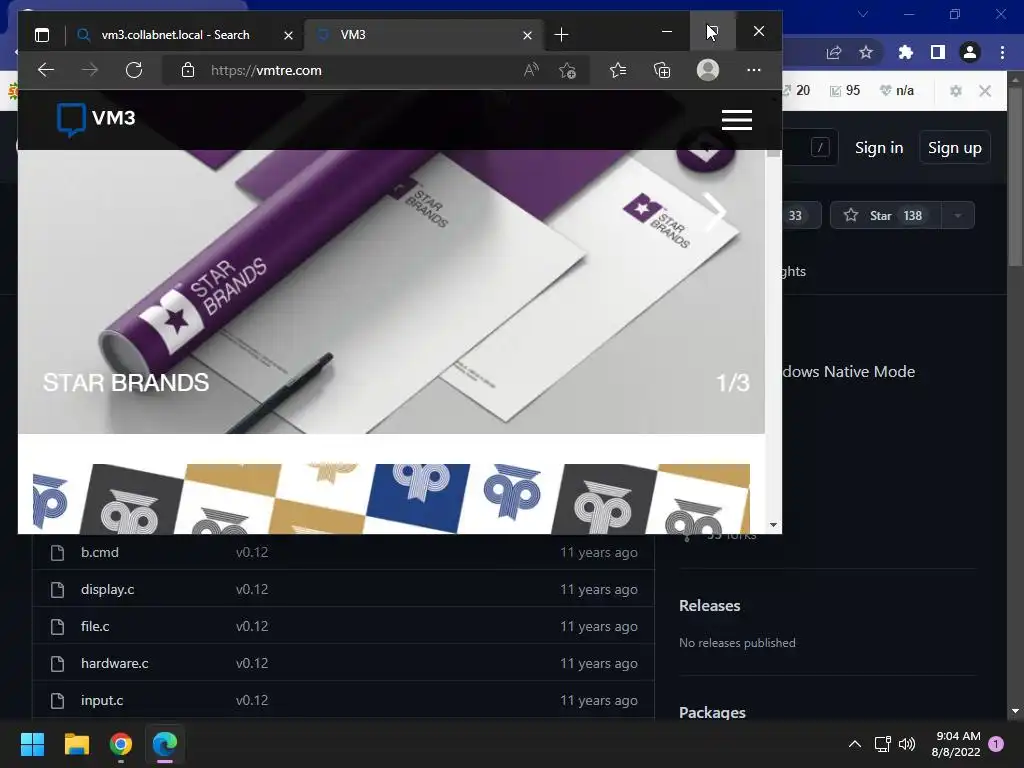Open Edge profile avatar
This screenshot has width=1024, height=768.
click(x=708, y=70)
